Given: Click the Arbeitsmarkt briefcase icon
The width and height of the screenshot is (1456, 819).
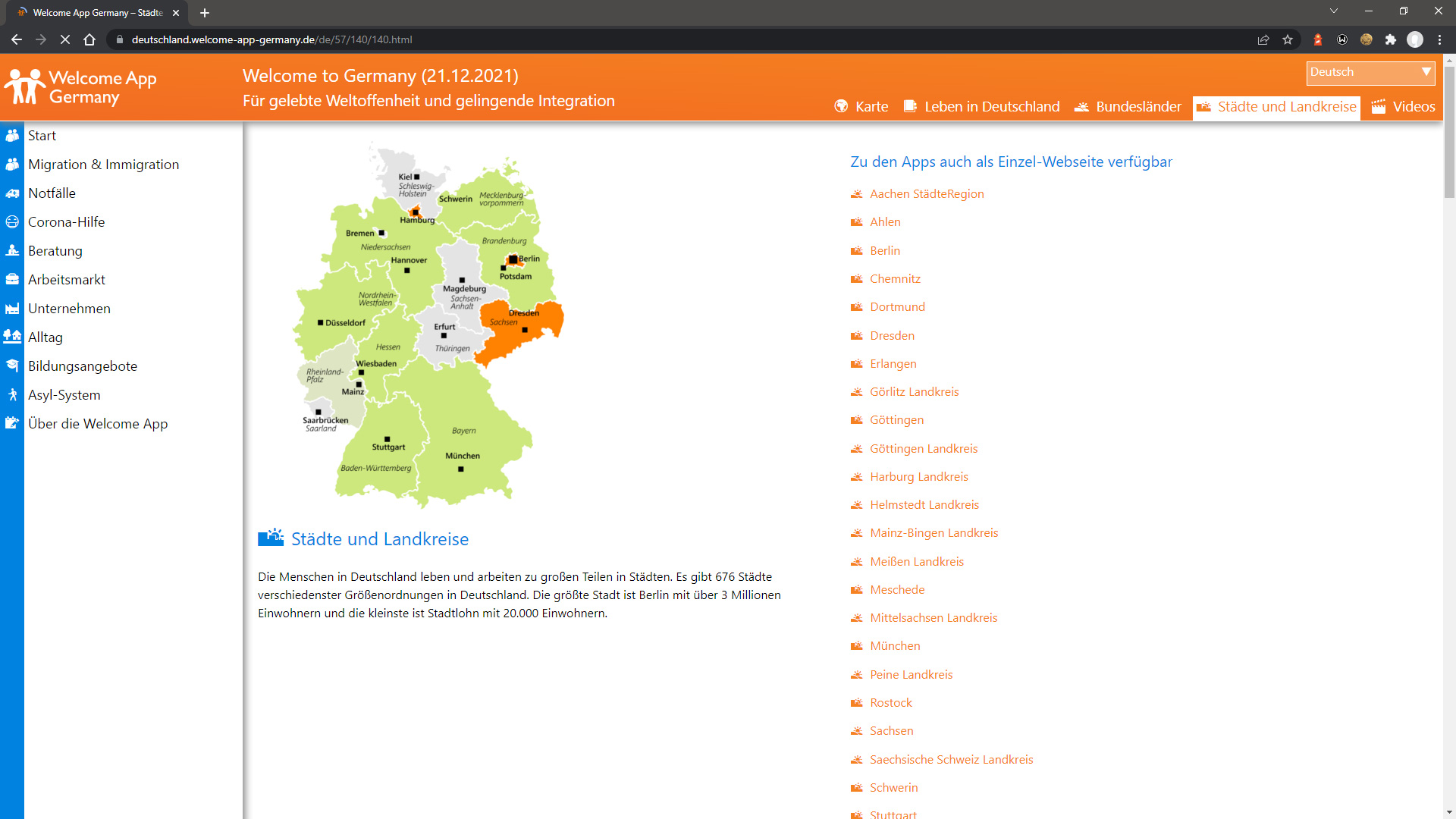Looking at the screenshot, I should (12, 280).
